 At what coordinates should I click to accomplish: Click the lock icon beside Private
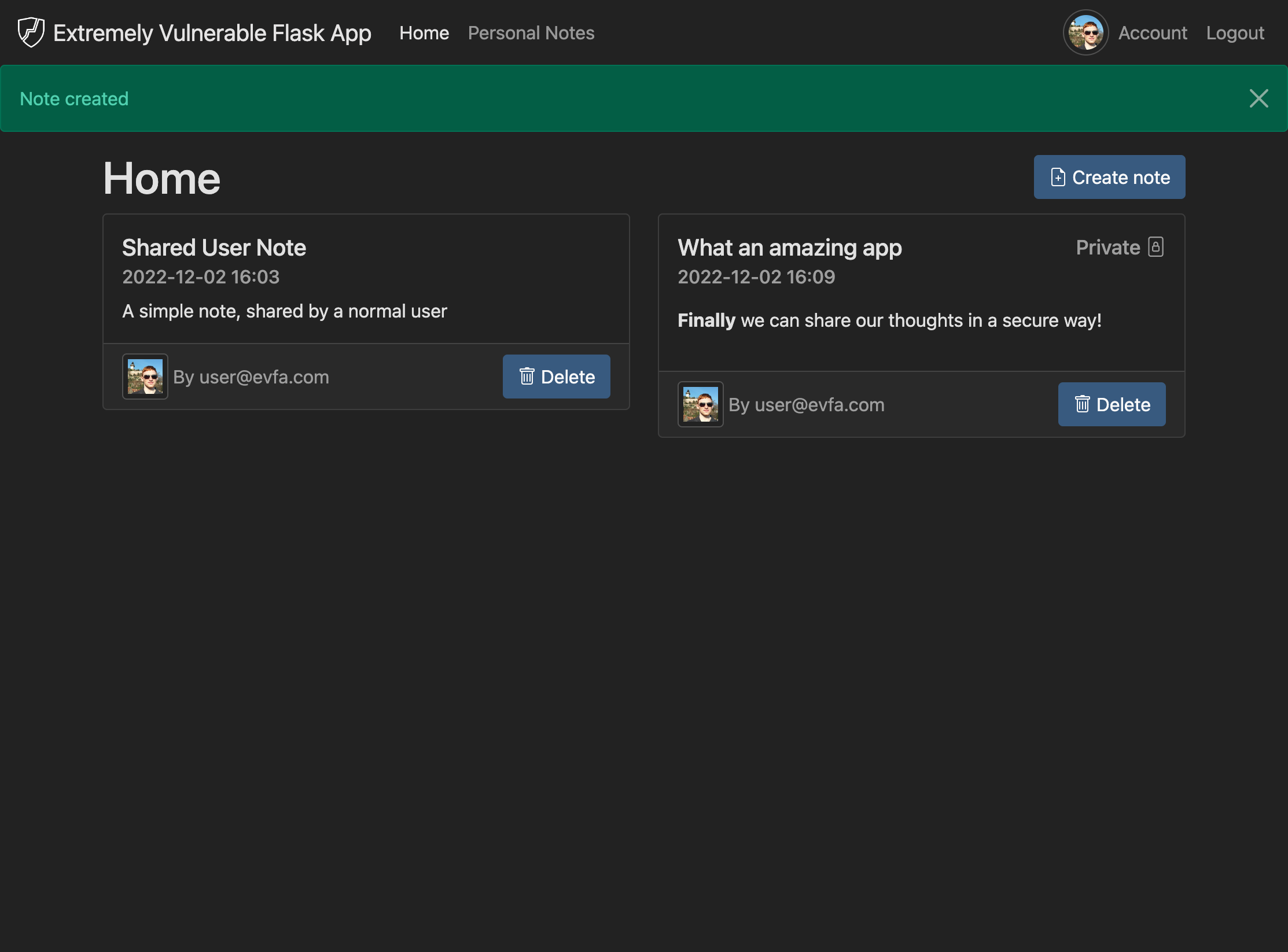pyautogui.click(x=1155, y=247)
